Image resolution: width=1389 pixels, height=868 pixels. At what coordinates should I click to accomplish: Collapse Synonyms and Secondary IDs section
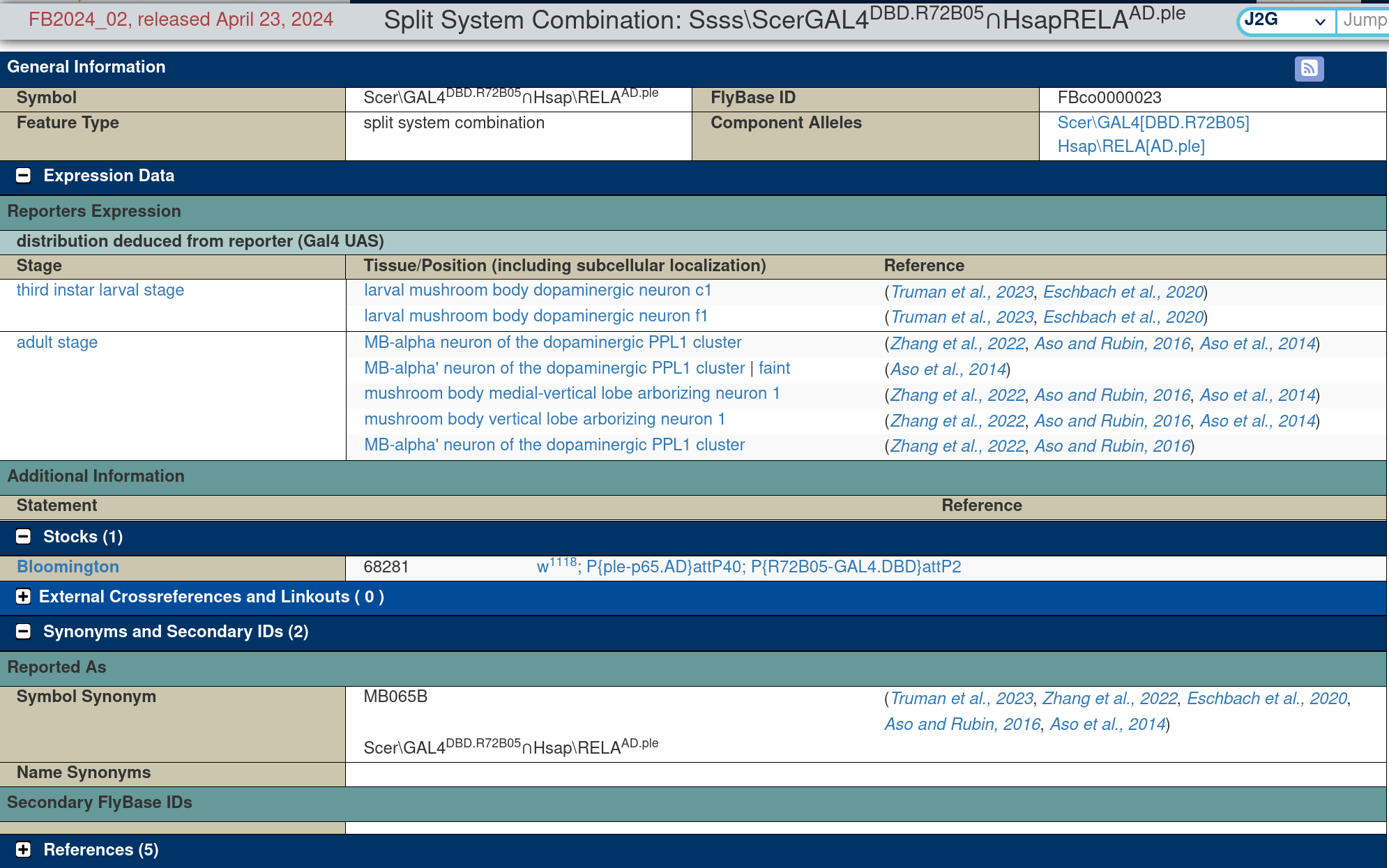(x=23, y=632)
